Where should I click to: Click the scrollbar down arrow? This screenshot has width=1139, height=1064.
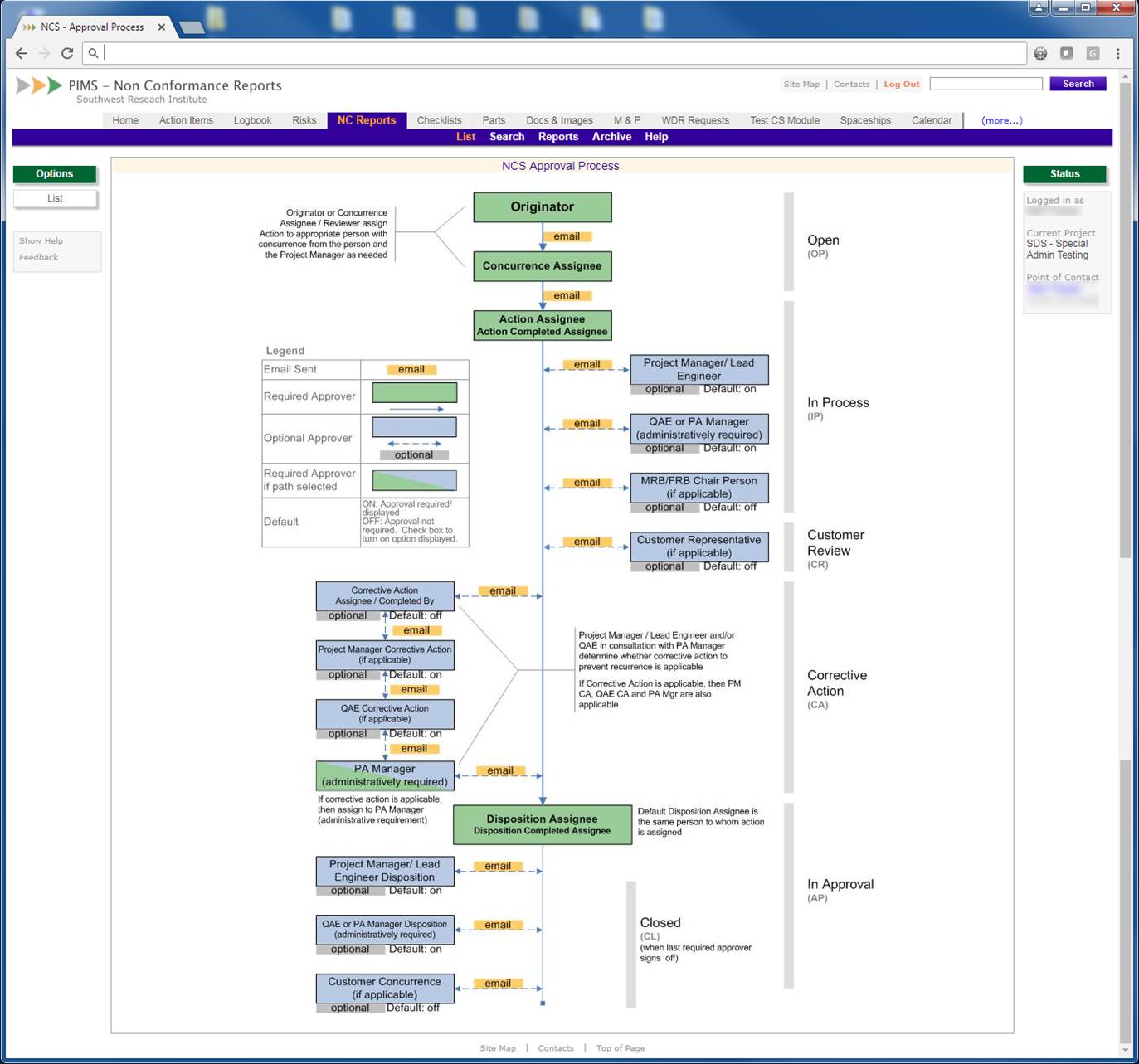coord(1125,1050)
